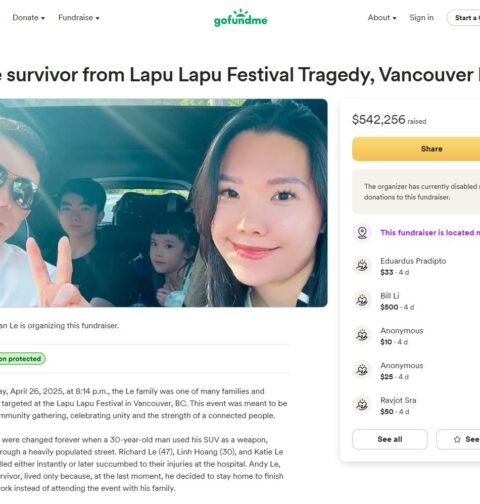
Task: Expand the Fundraise dropdown menu
Action: pyautogui.click(x=79, y=18)
